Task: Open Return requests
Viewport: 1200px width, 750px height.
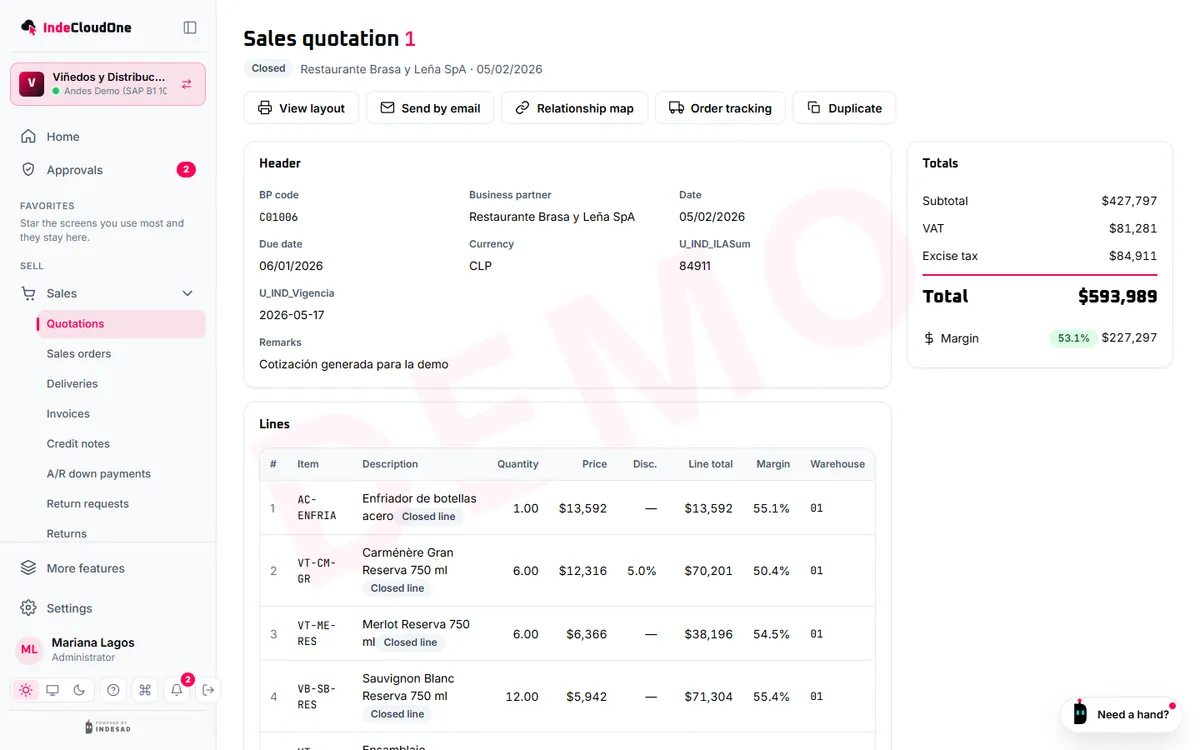Action: click(x=120, y=504)
